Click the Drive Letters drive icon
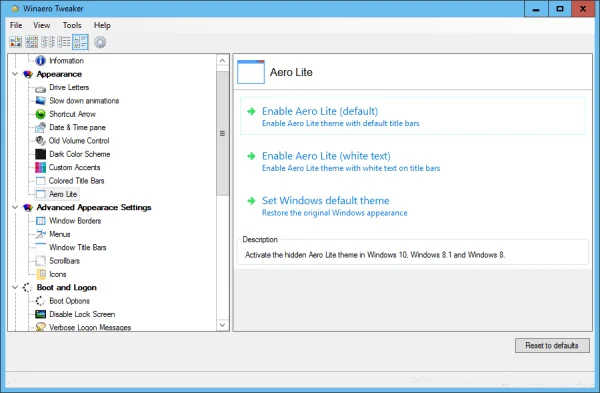The image size is (600, 393). click(x=40, y=88)
